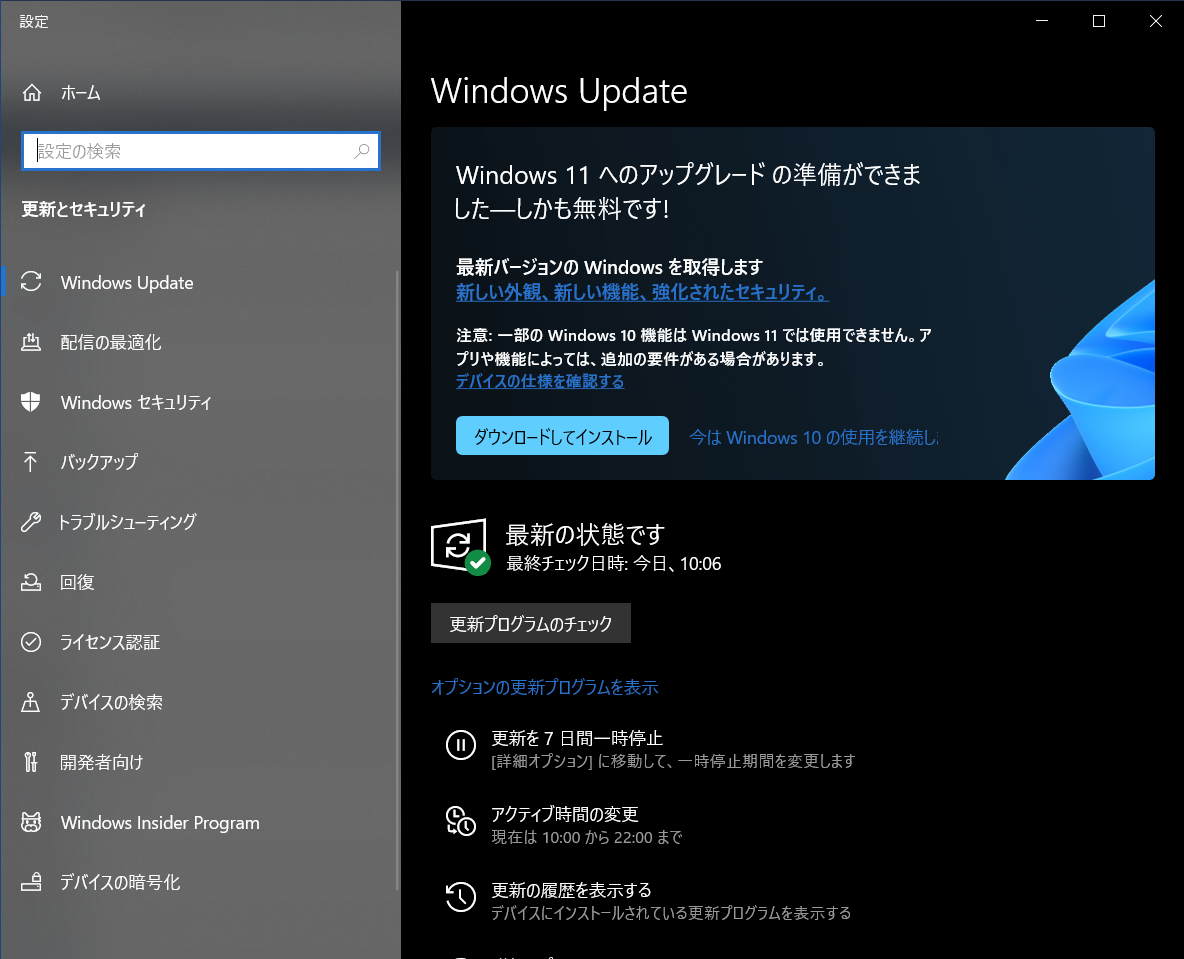The image size is (1184, 959).
Task: Click the 更新とセキュリティ section heading
Action: point(84,209)
